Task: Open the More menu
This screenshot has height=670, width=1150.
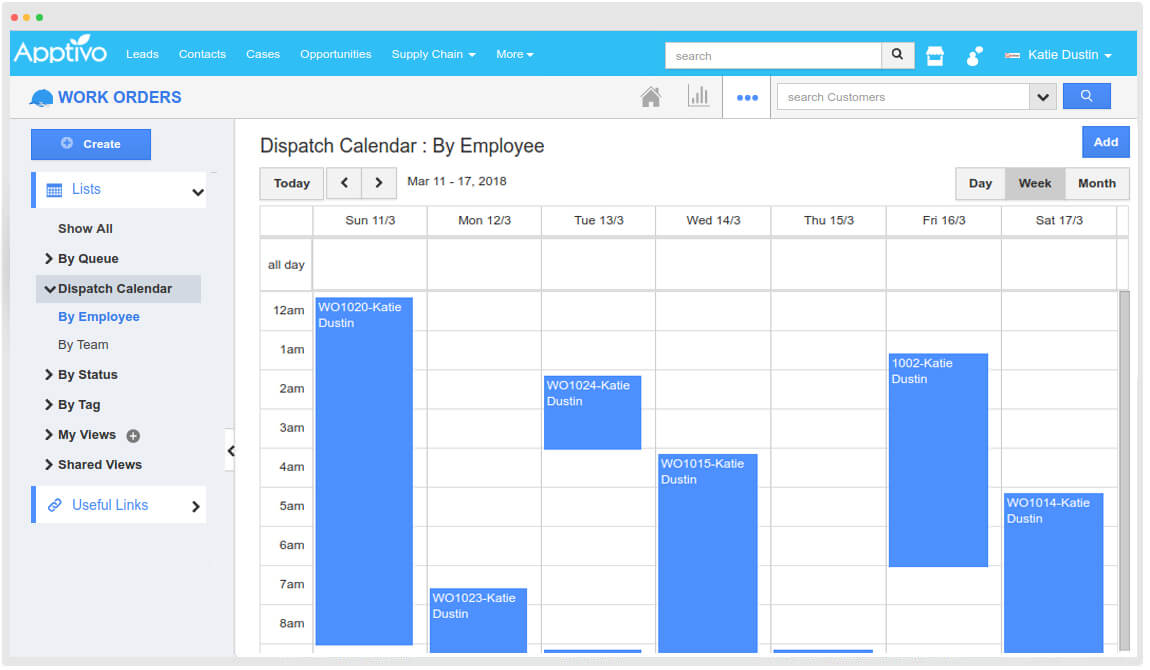Action: [x=514, y=54]
